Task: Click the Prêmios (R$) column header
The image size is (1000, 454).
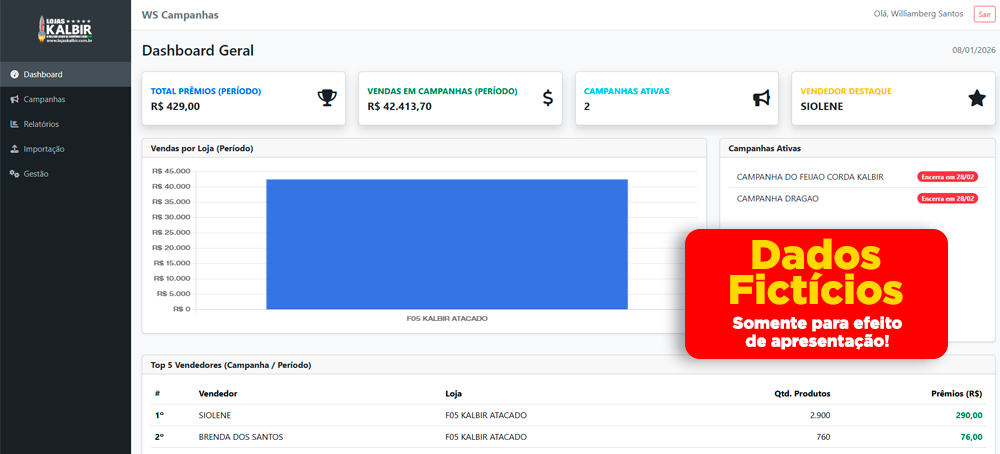Action: point(957,393)
